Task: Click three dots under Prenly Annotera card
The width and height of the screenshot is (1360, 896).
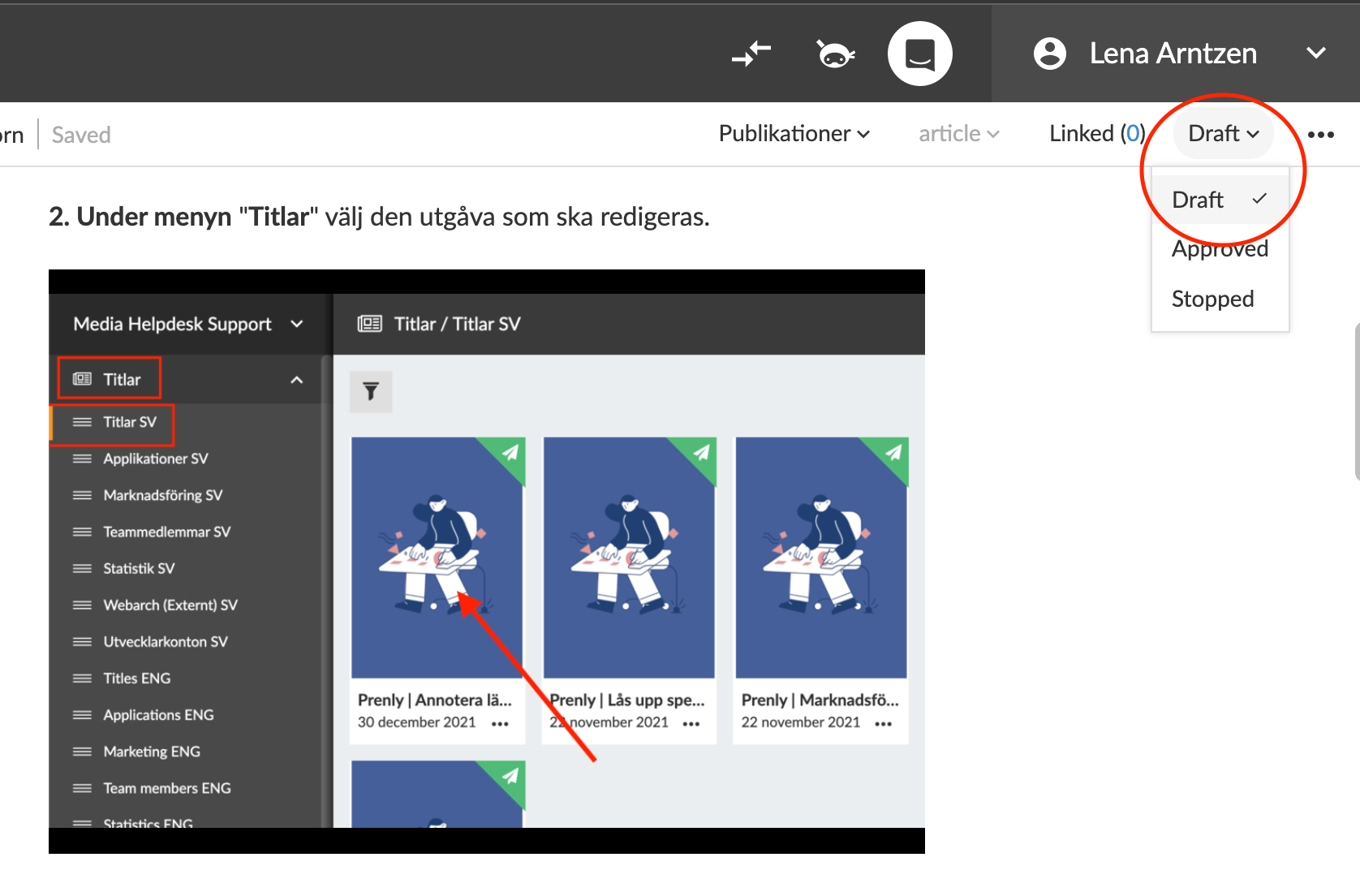Action: [500, 723]
